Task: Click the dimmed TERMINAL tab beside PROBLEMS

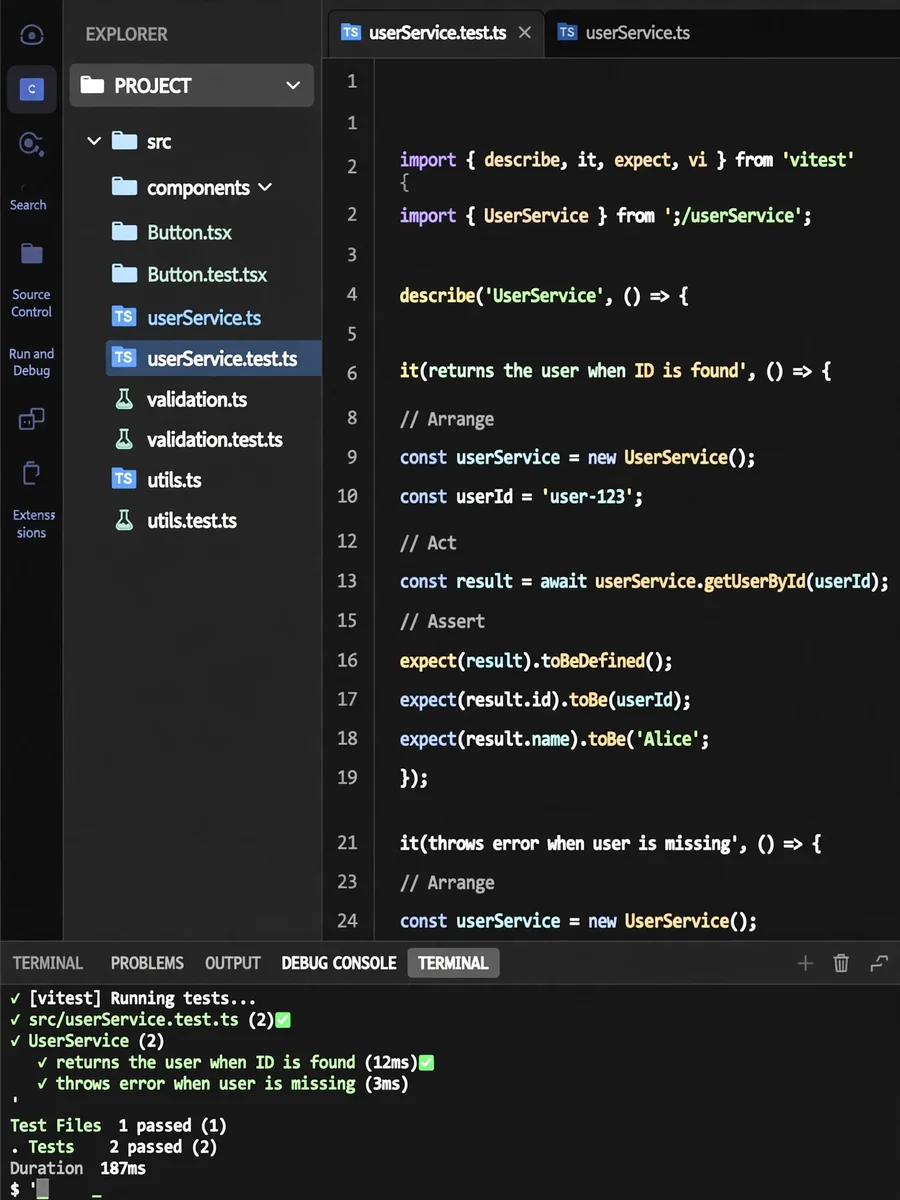Action: tap(47, 963)
